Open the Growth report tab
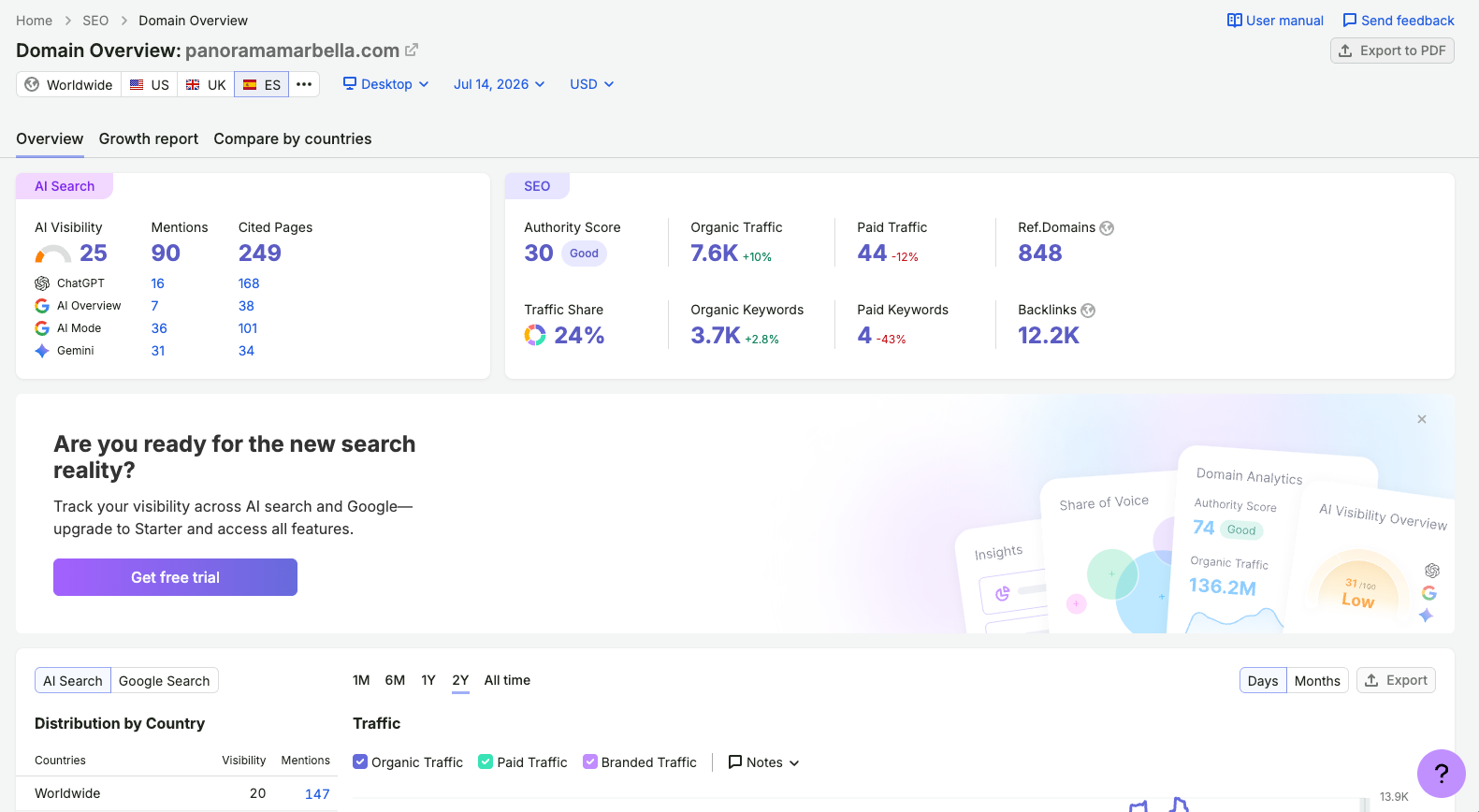This screenshot has width=1479, height=812. 149,138
